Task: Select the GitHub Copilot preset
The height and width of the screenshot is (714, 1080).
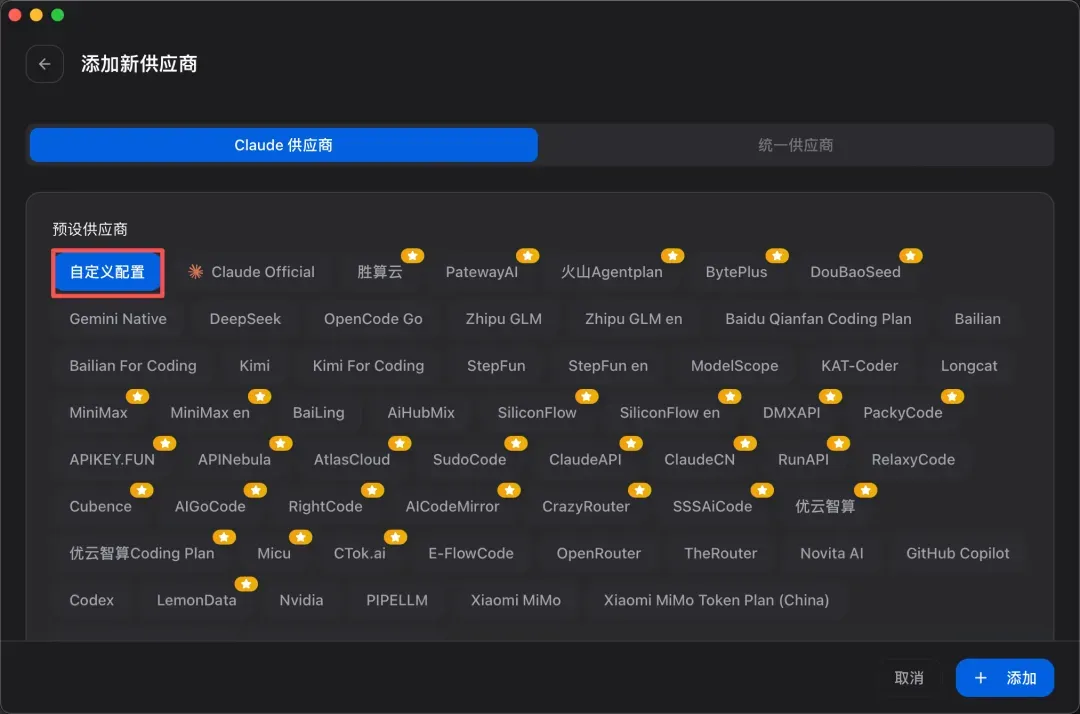Action: tap(958, 553)
